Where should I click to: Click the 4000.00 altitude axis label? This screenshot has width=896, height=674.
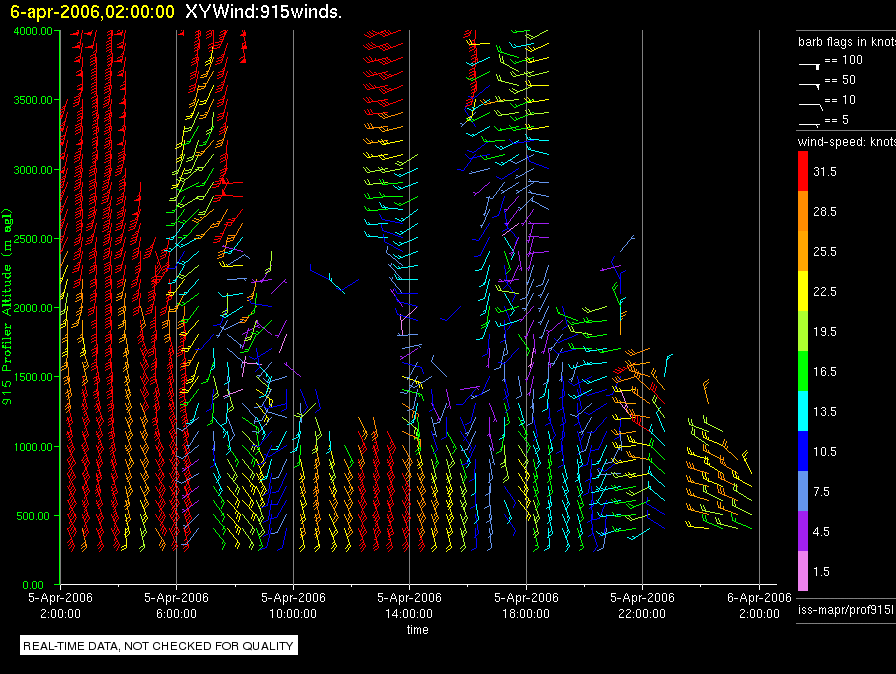pos(33,31)
